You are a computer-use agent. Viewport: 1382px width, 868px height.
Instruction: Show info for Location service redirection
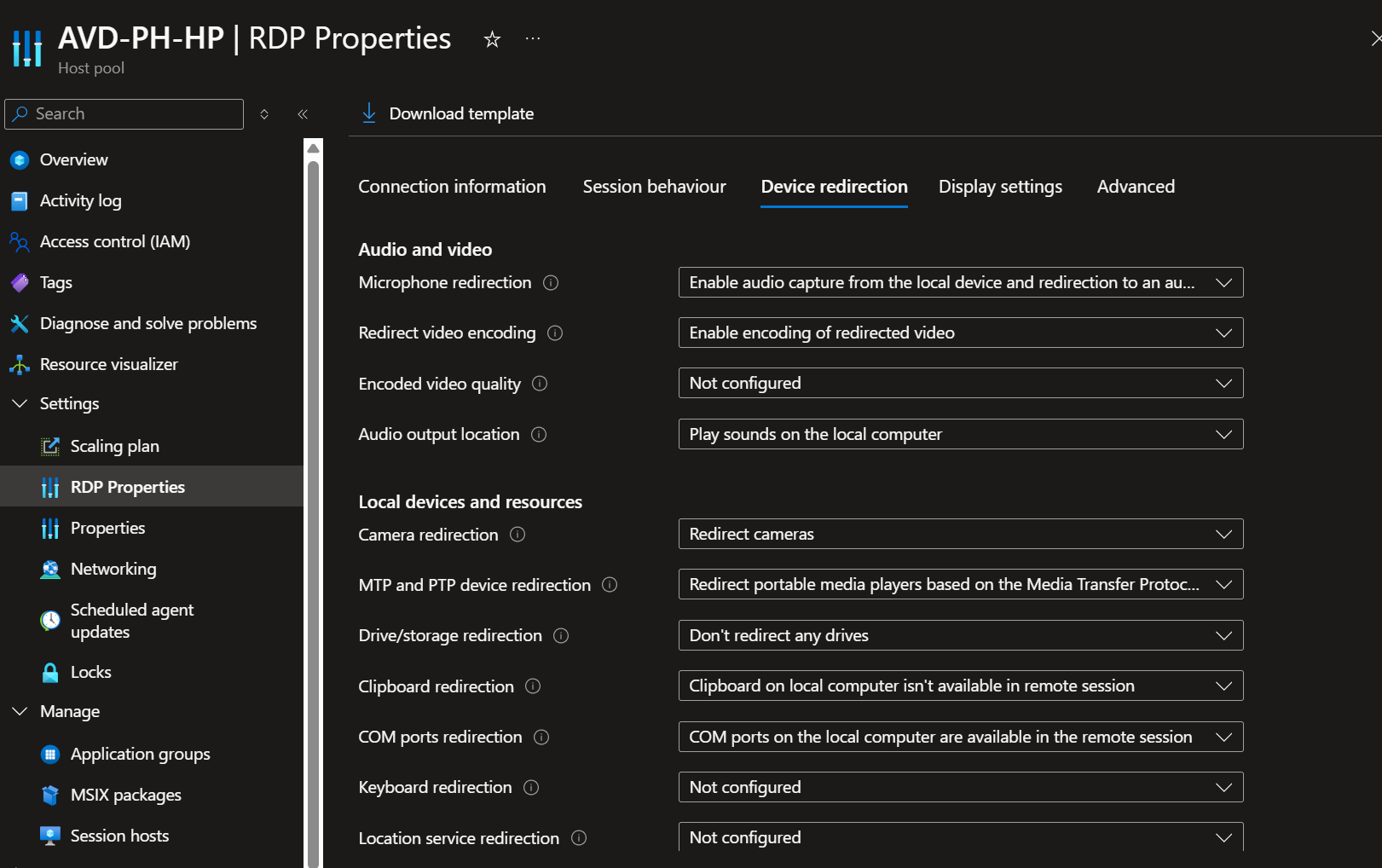579,838
